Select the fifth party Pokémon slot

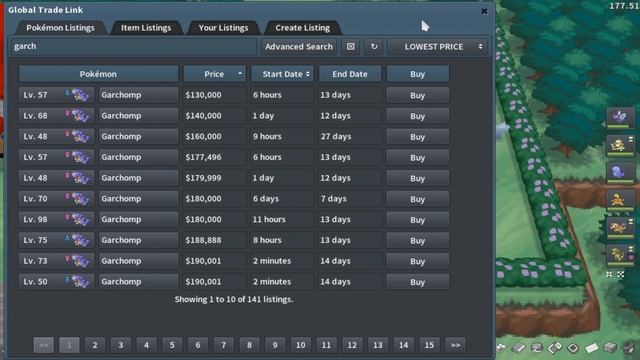coord(620,228)
